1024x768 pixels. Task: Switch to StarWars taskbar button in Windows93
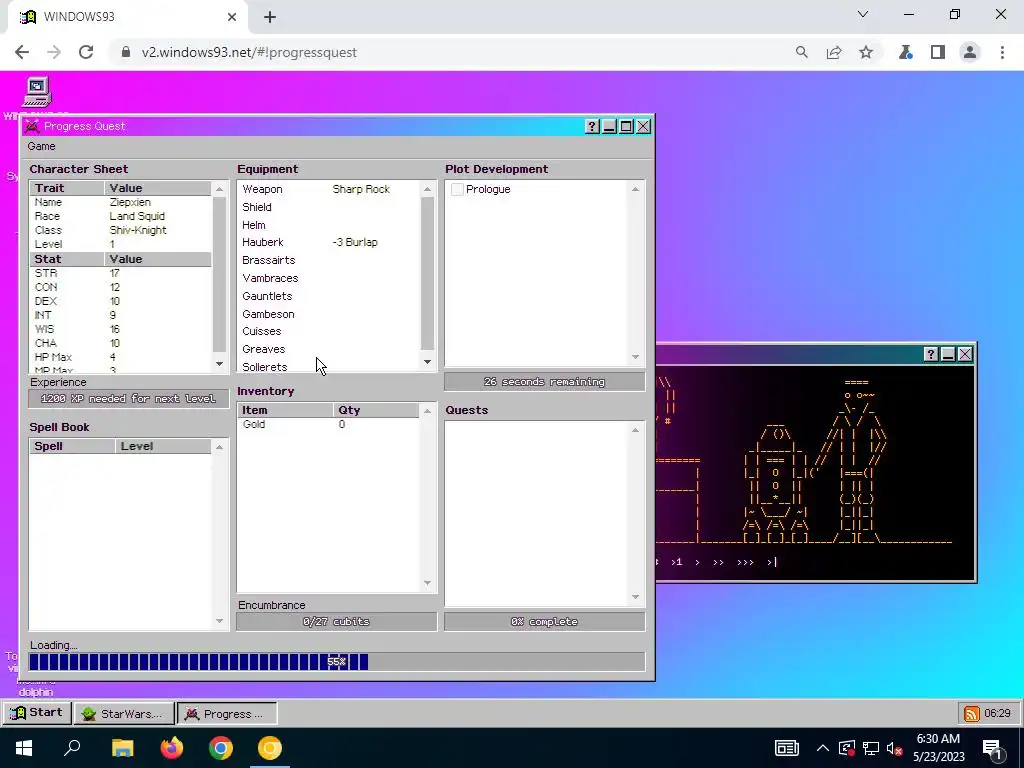click(x=124, y=714)
